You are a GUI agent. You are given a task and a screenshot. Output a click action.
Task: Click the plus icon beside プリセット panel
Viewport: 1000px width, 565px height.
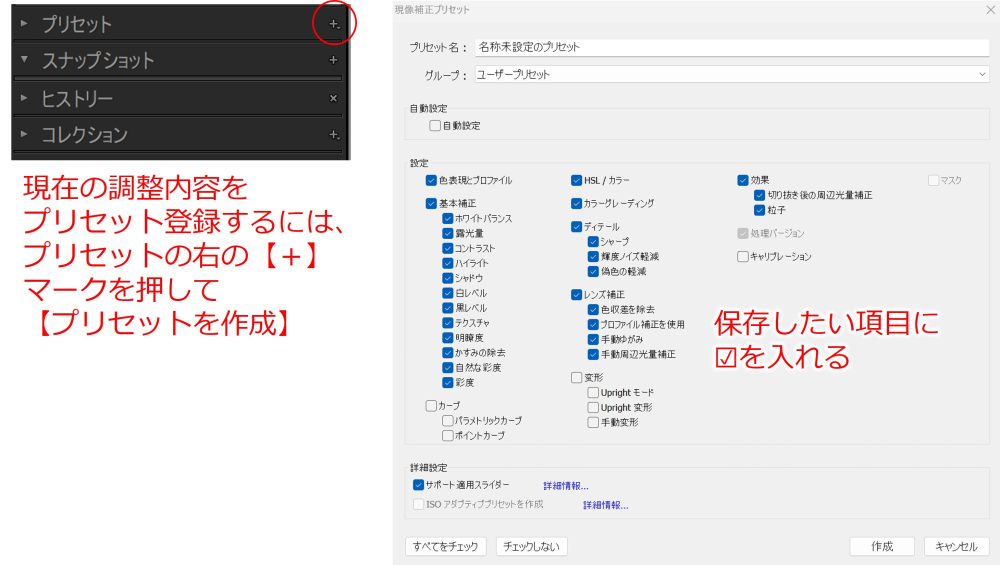coord(334,24)
